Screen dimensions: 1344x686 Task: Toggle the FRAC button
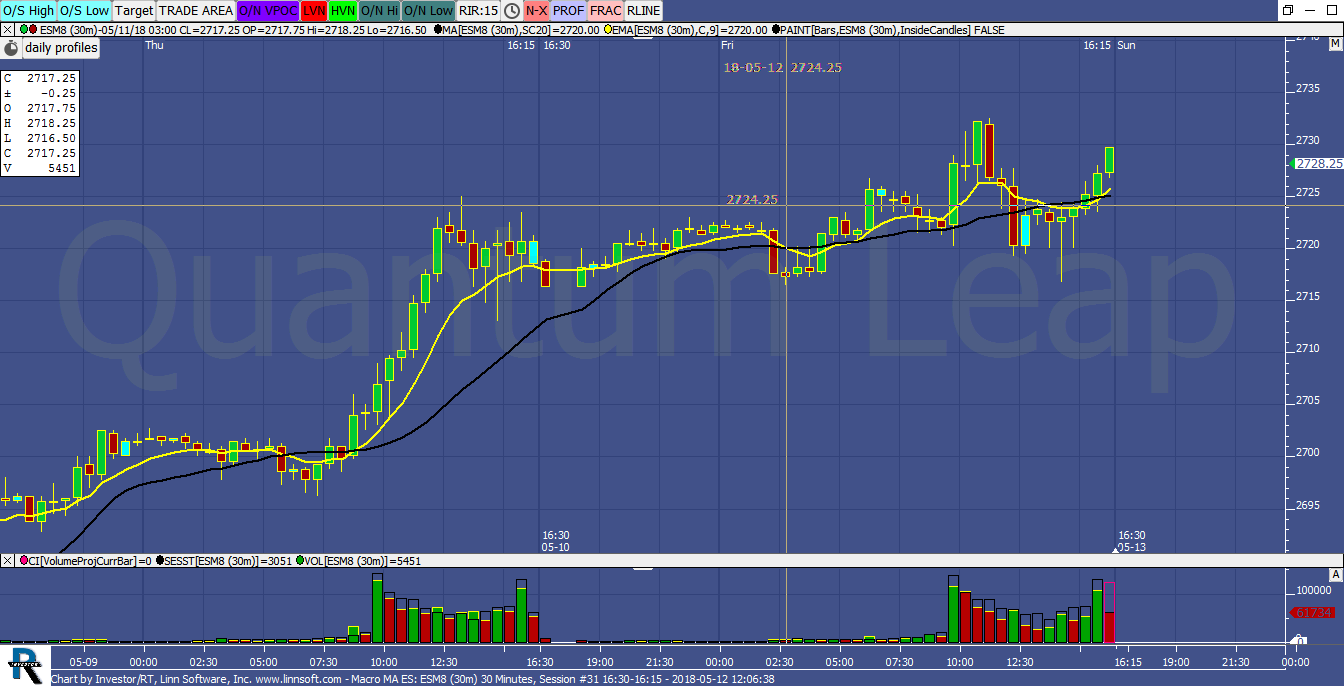605,11
